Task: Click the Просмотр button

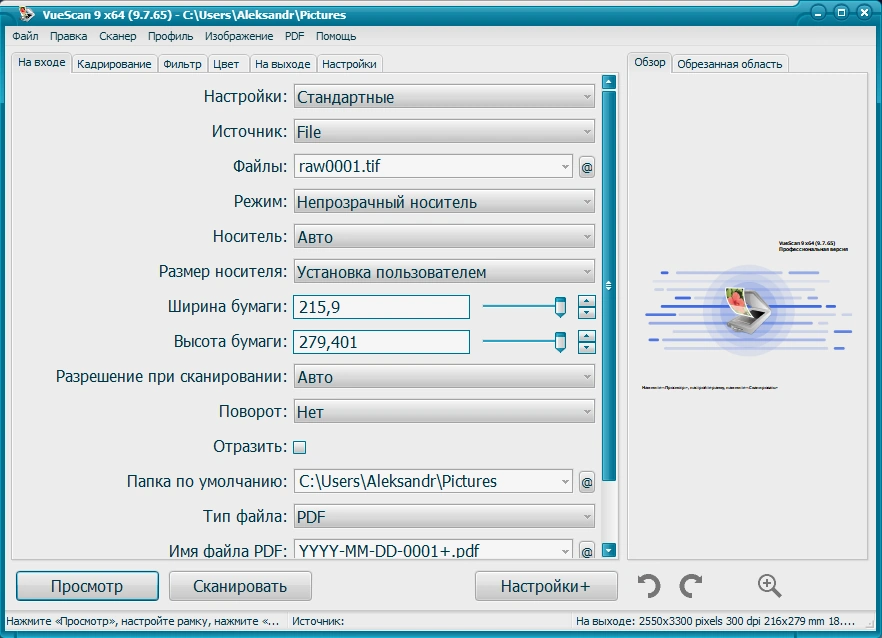Action: 87,586
